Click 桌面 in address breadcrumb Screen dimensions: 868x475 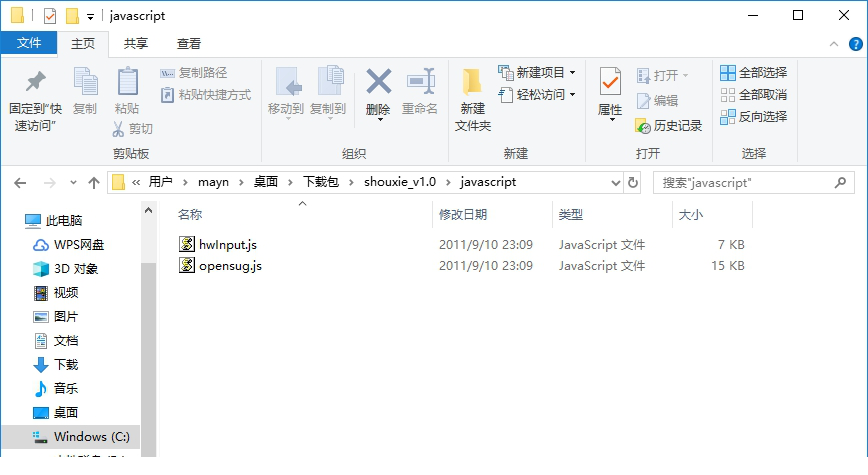[x=266, y=182]
